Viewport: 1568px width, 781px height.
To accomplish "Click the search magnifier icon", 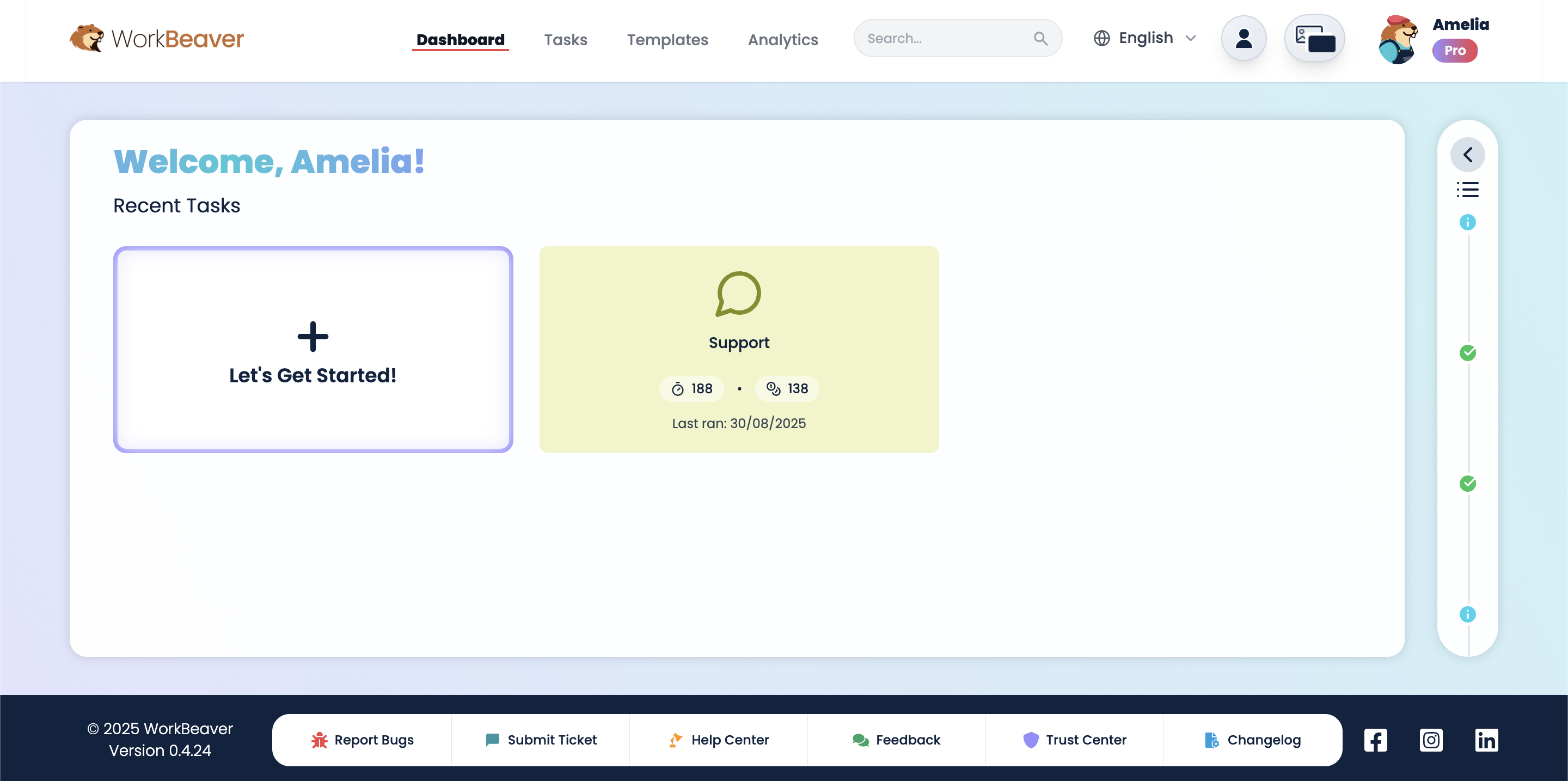I will click(1040, 38).
